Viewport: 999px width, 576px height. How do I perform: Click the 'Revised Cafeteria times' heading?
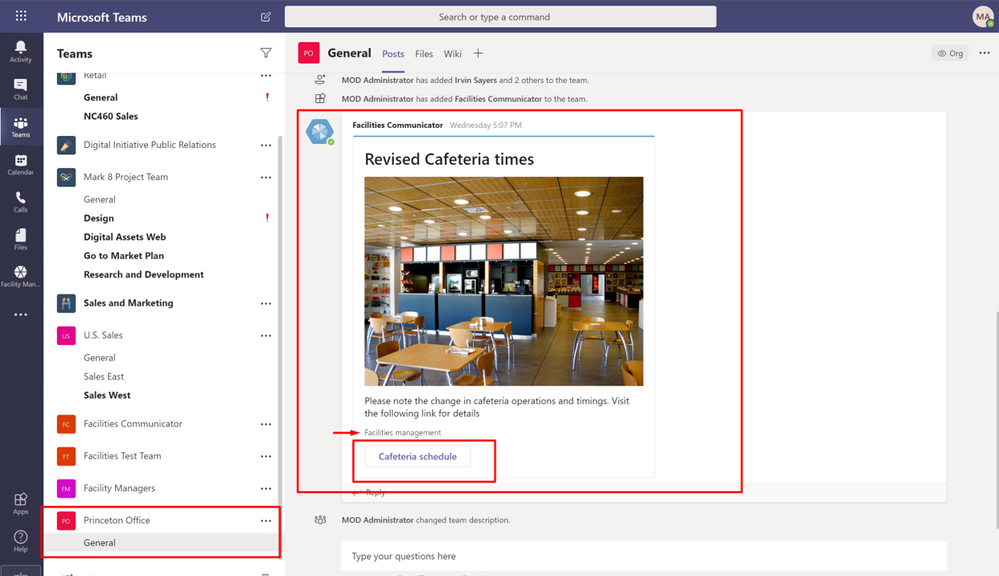coord(449,159)
